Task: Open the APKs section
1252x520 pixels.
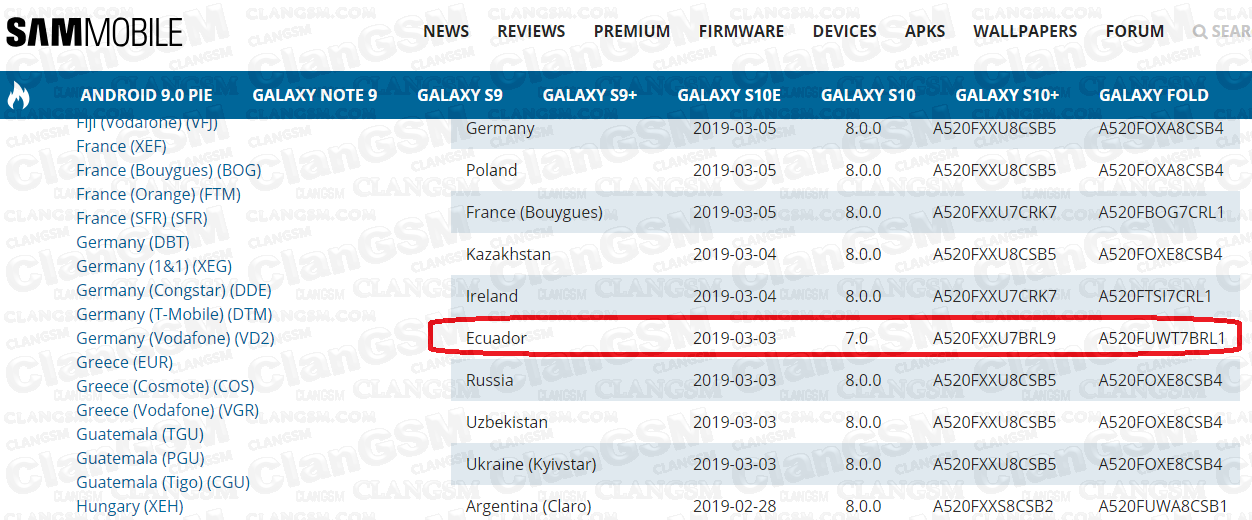Action: [925, 31]
